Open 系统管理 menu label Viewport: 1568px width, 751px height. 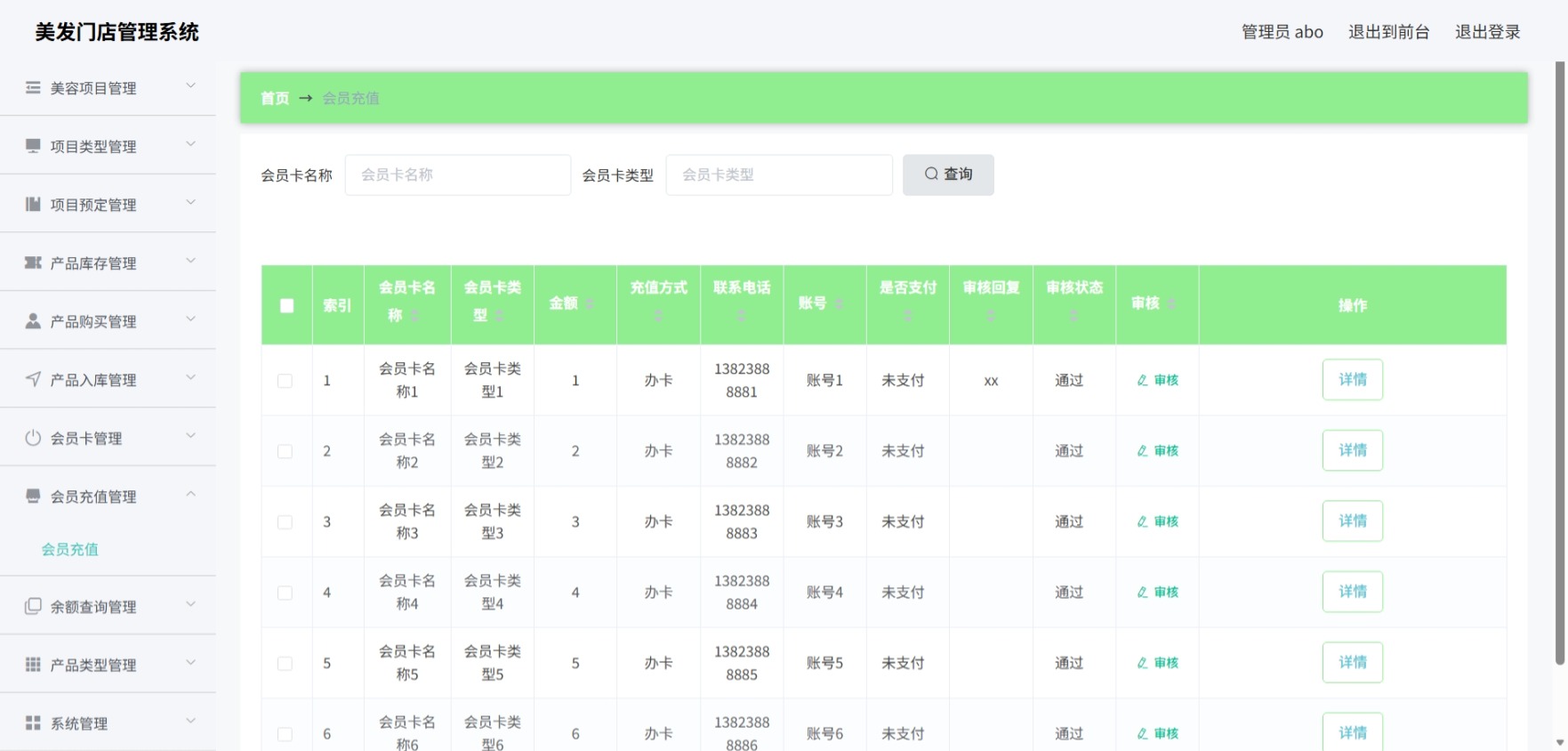79,723
